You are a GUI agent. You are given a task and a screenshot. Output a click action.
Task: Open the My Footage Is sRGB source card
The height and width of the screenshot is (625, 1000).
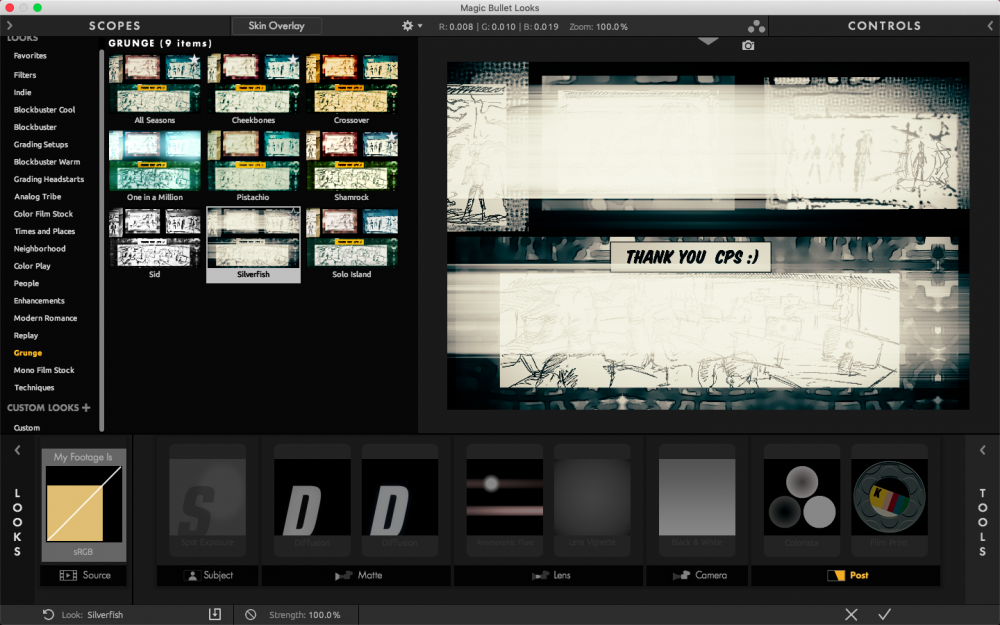[x=84, y=505]
